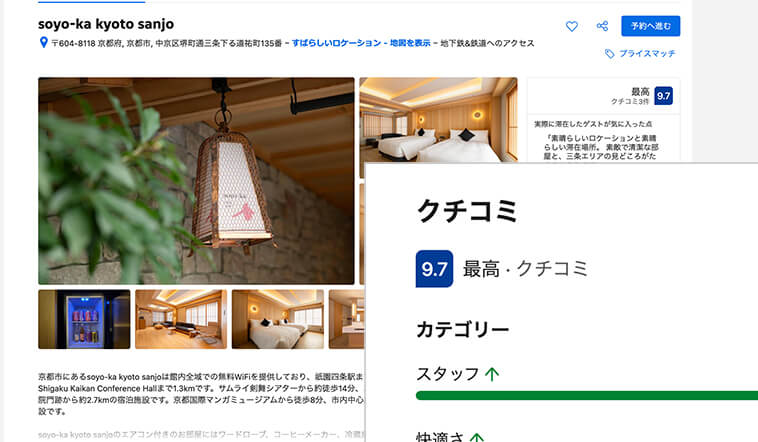
Task: Click the large 9.7 badge in クチコミ panel
Action: coord(434,269)
